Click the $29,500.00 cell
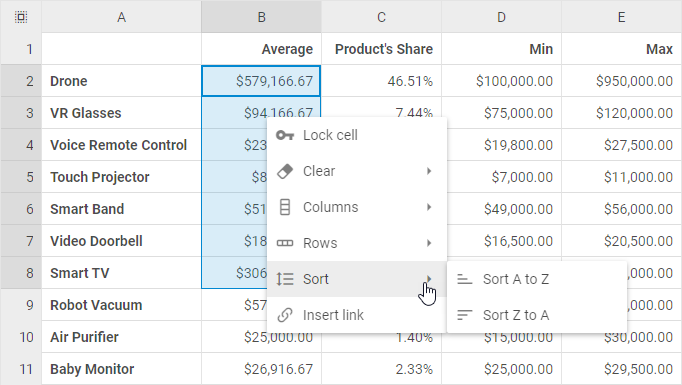 [622, 369]
